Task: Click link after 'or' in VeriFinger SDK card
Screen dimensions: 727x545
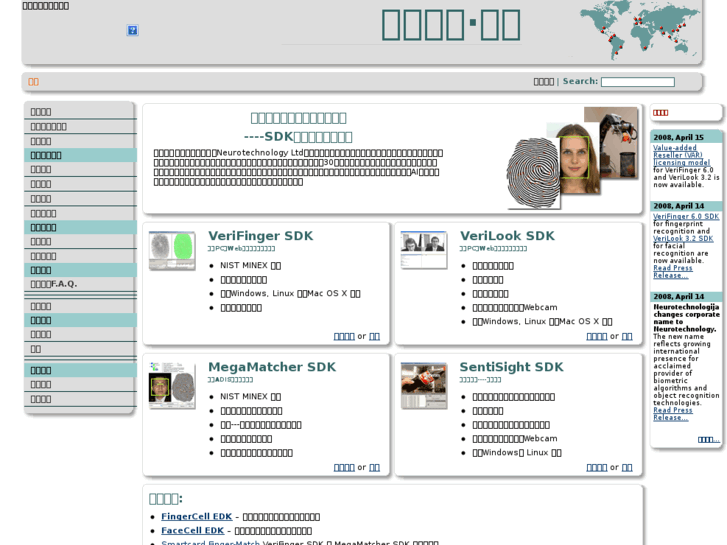Action: point(374,336)
